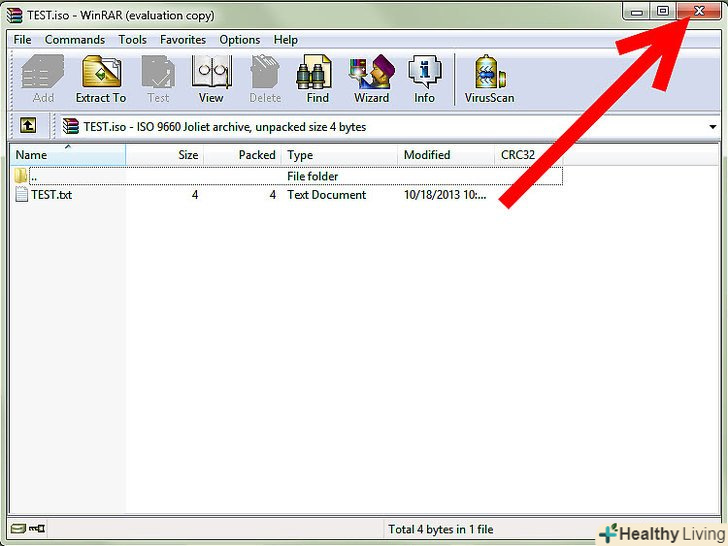Maximize the WinRAR window
The width and height of the screenshot is (728, 546).
tap(663, 11)
